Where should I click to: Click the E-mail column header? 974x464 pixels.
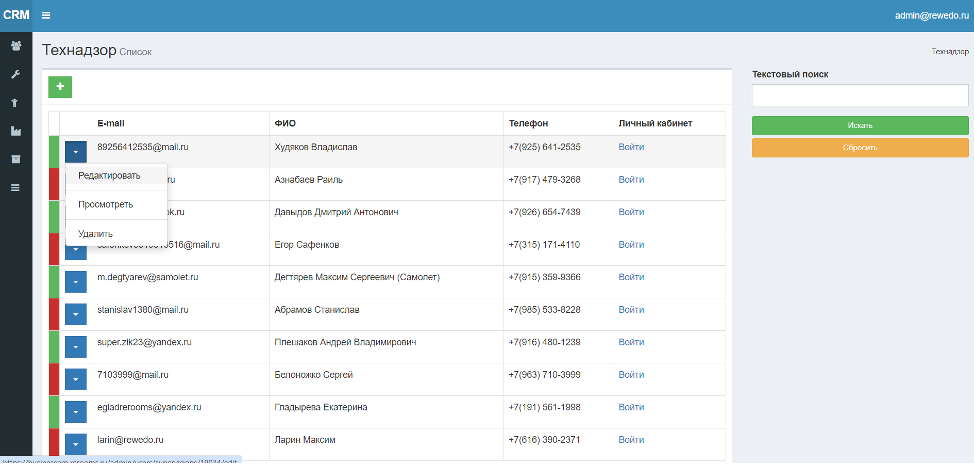click(111, 124)
